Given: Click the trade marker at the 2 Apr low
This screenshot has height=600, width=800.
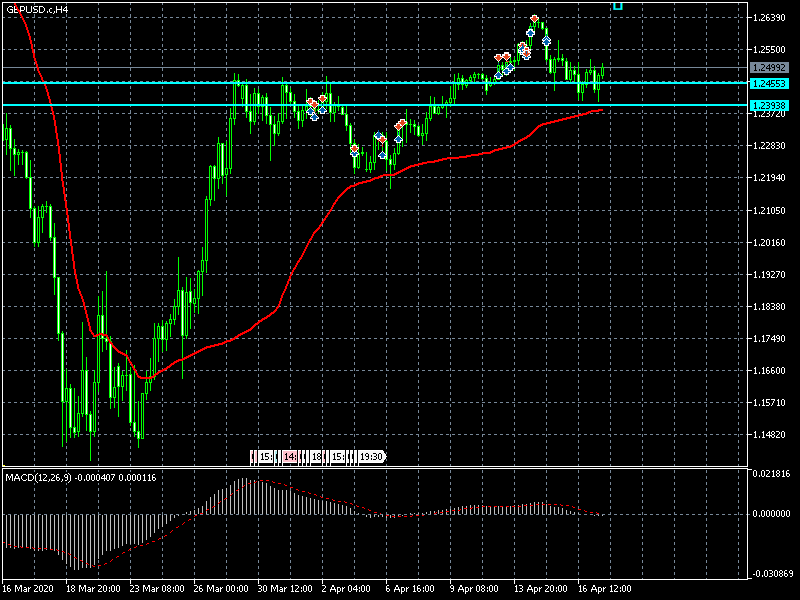Looking at the screenshot, I should click(x=355, y=150).
